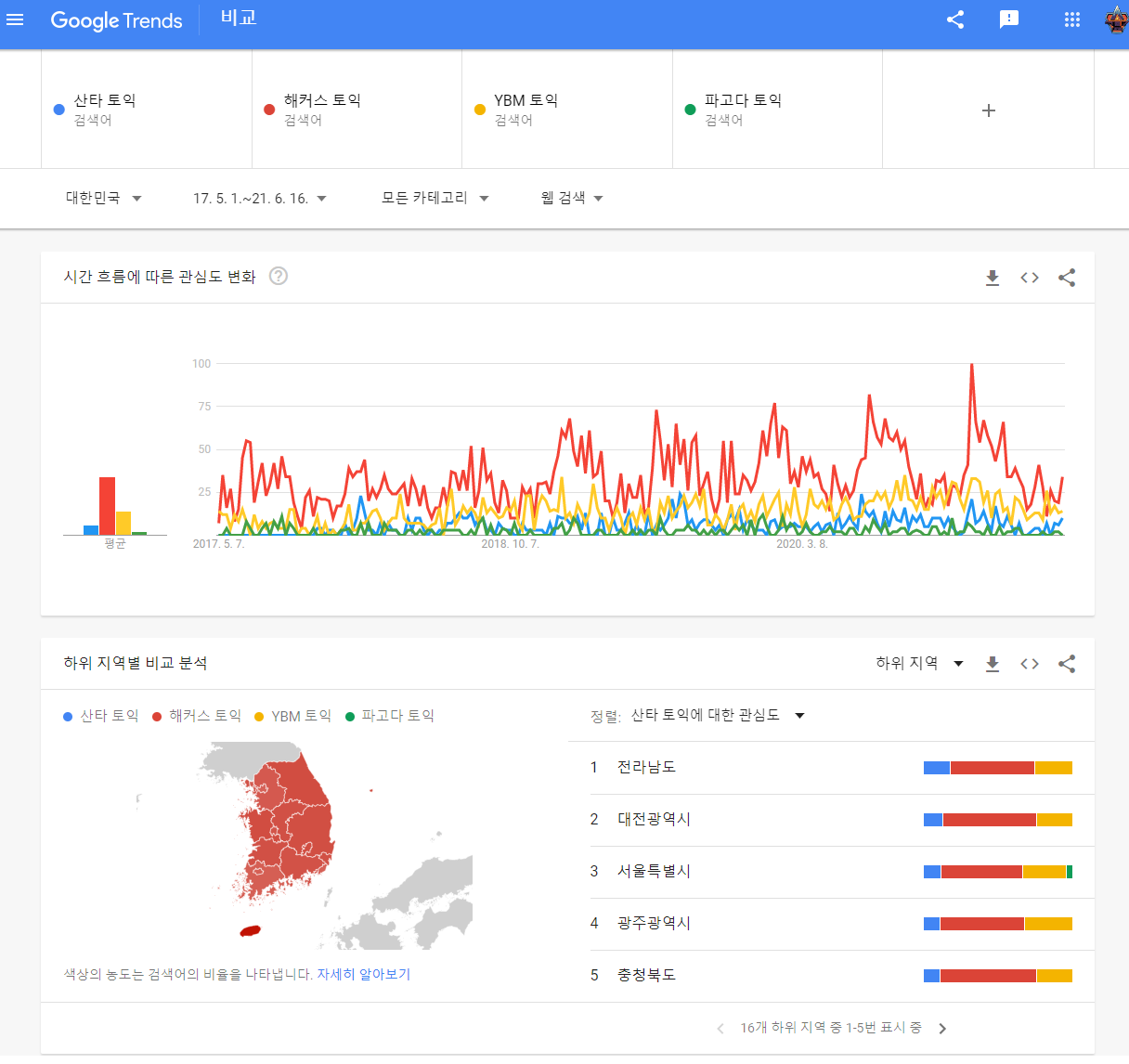Go to next page of subregions

[942, 1028]
